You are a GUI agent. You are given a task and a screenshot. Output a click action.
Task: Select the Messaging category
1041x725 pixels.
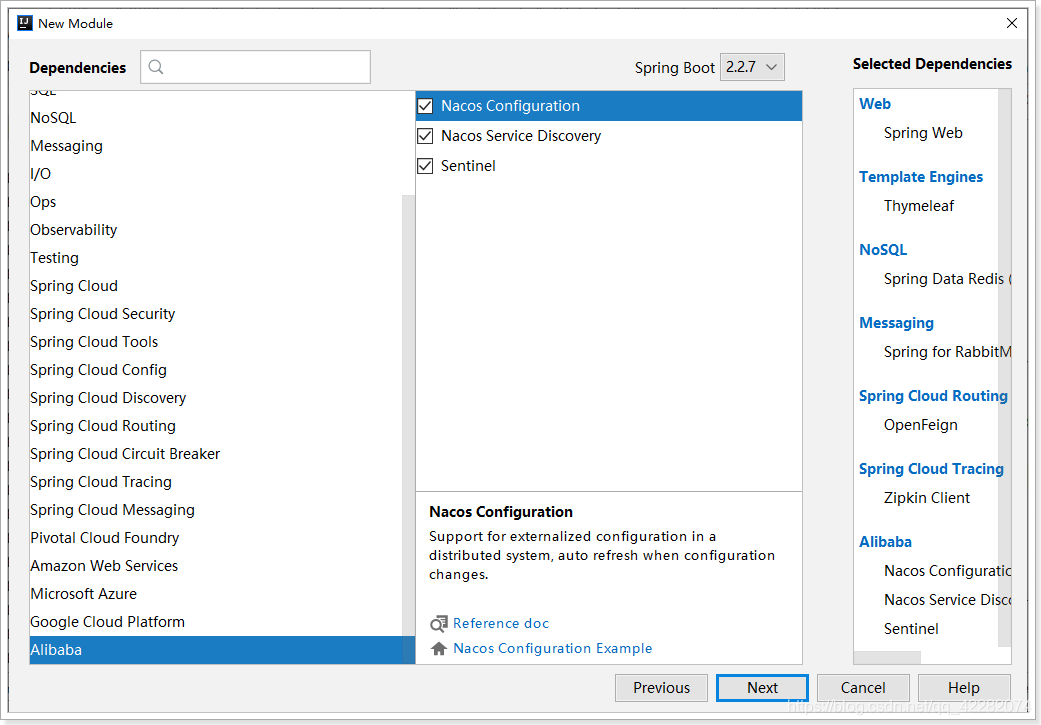point(216,146)
